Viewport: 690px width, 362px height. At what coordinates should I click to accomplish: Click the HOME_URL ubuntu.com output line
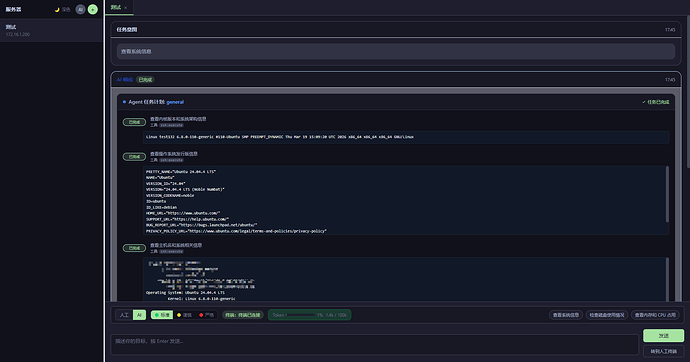(183, 213)
